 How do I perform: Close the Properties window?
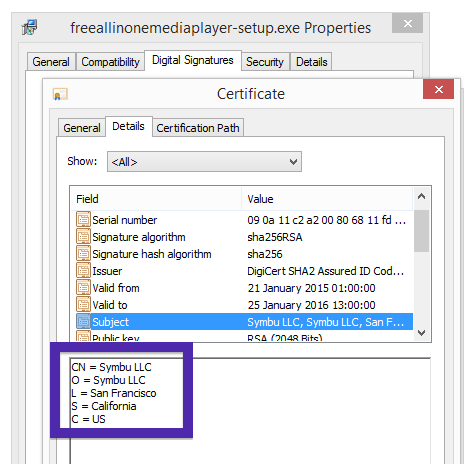click(407, 23)
